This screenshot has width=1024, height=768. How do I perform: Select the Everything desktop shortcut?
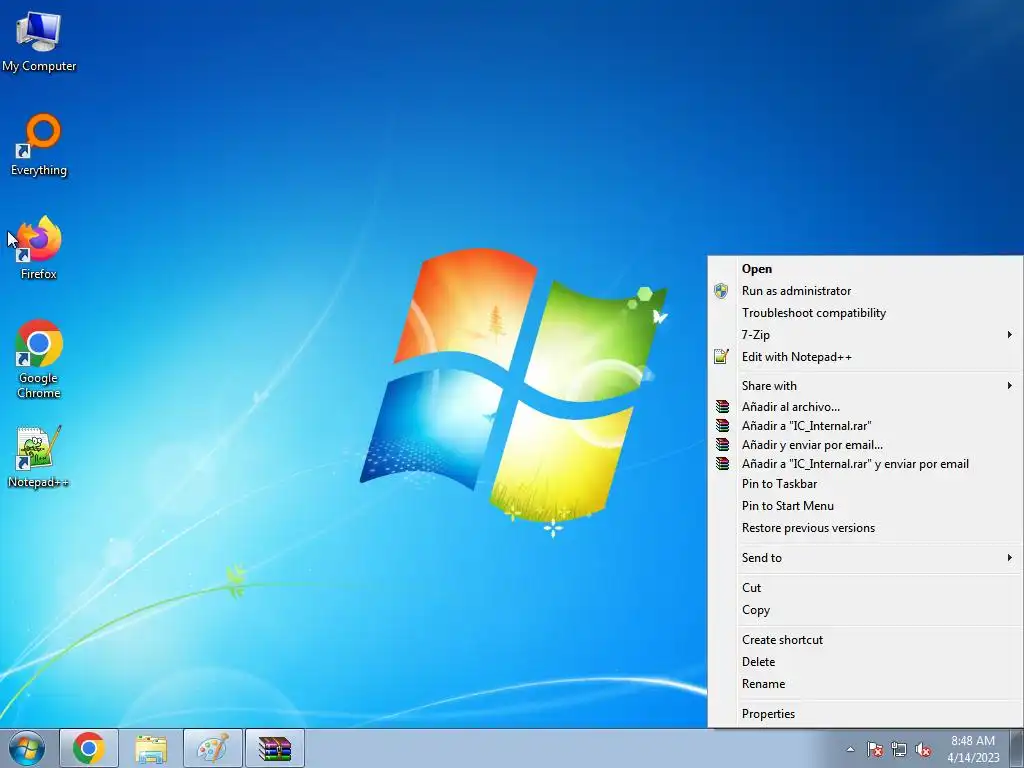pos(39,145)
